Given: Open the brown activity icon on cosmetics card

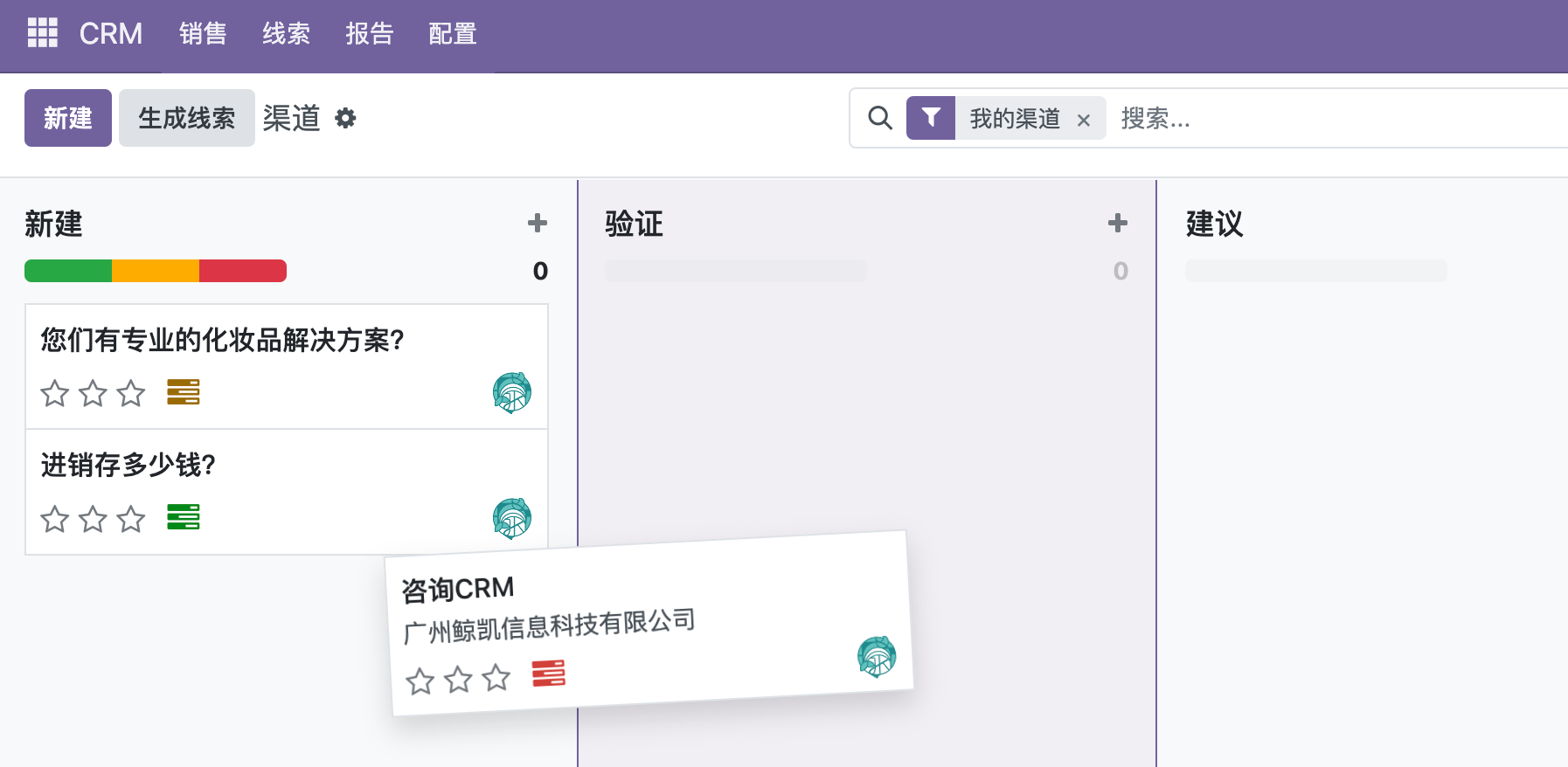Looking at the screenshot, I should pyautogui.click(x=184, y=392).
